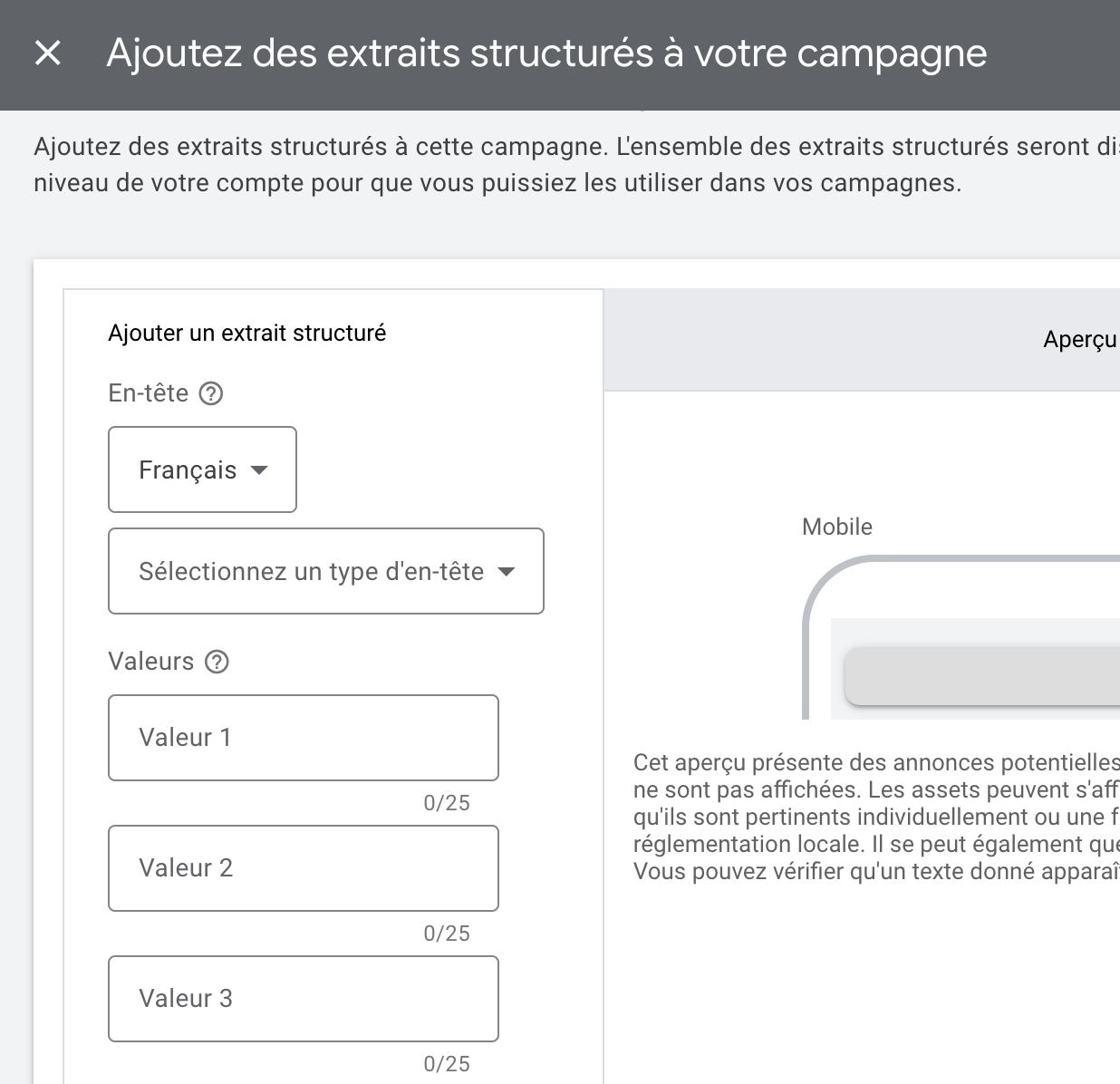Open the Français language dropdown
This screenshot has width=1120, height=1084.
(202, 469)
